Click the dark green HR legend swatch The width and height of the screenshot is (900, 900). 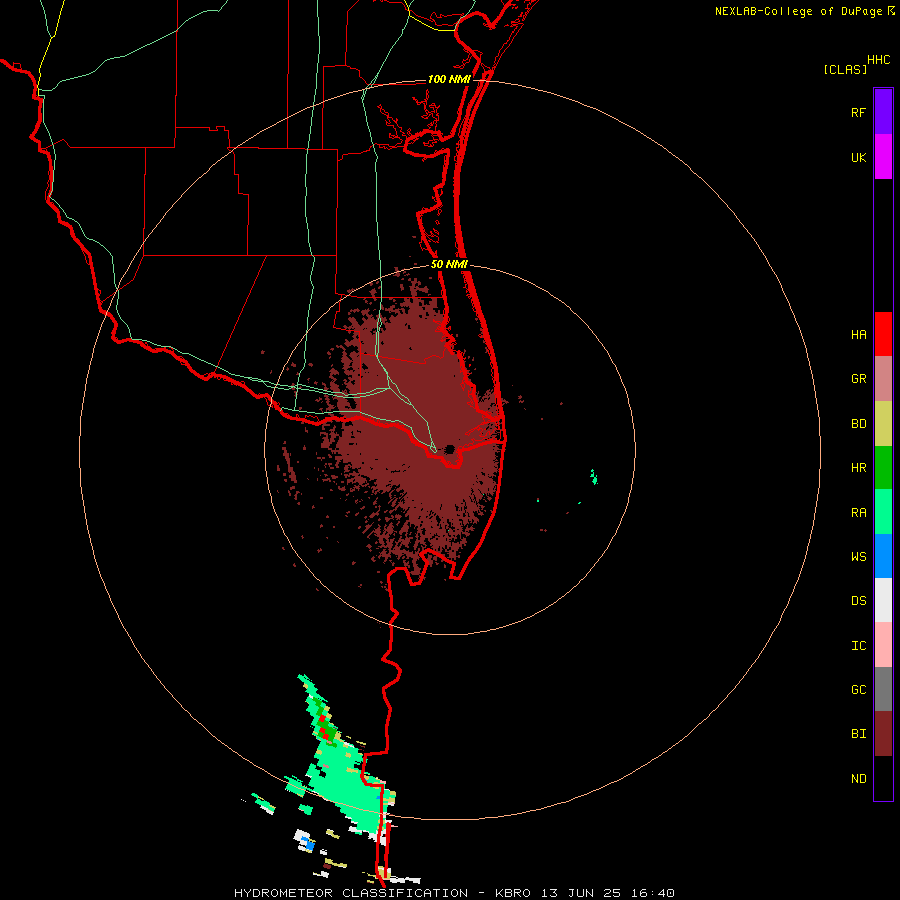pos(883,468)
